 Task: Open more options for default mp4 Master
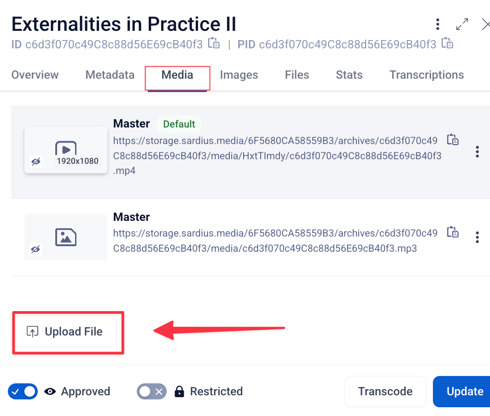coord(477,152)
